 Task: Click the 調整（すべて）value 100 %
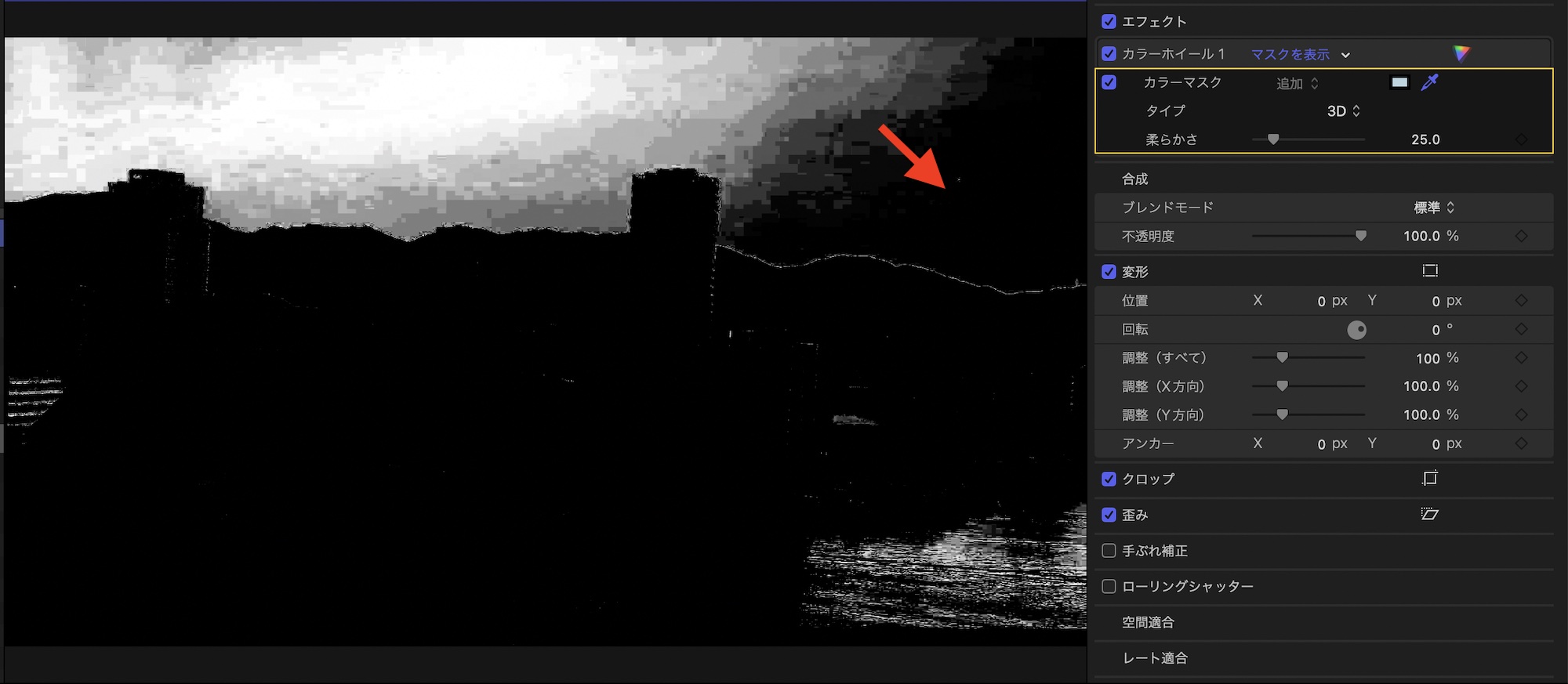[1437, 358]
